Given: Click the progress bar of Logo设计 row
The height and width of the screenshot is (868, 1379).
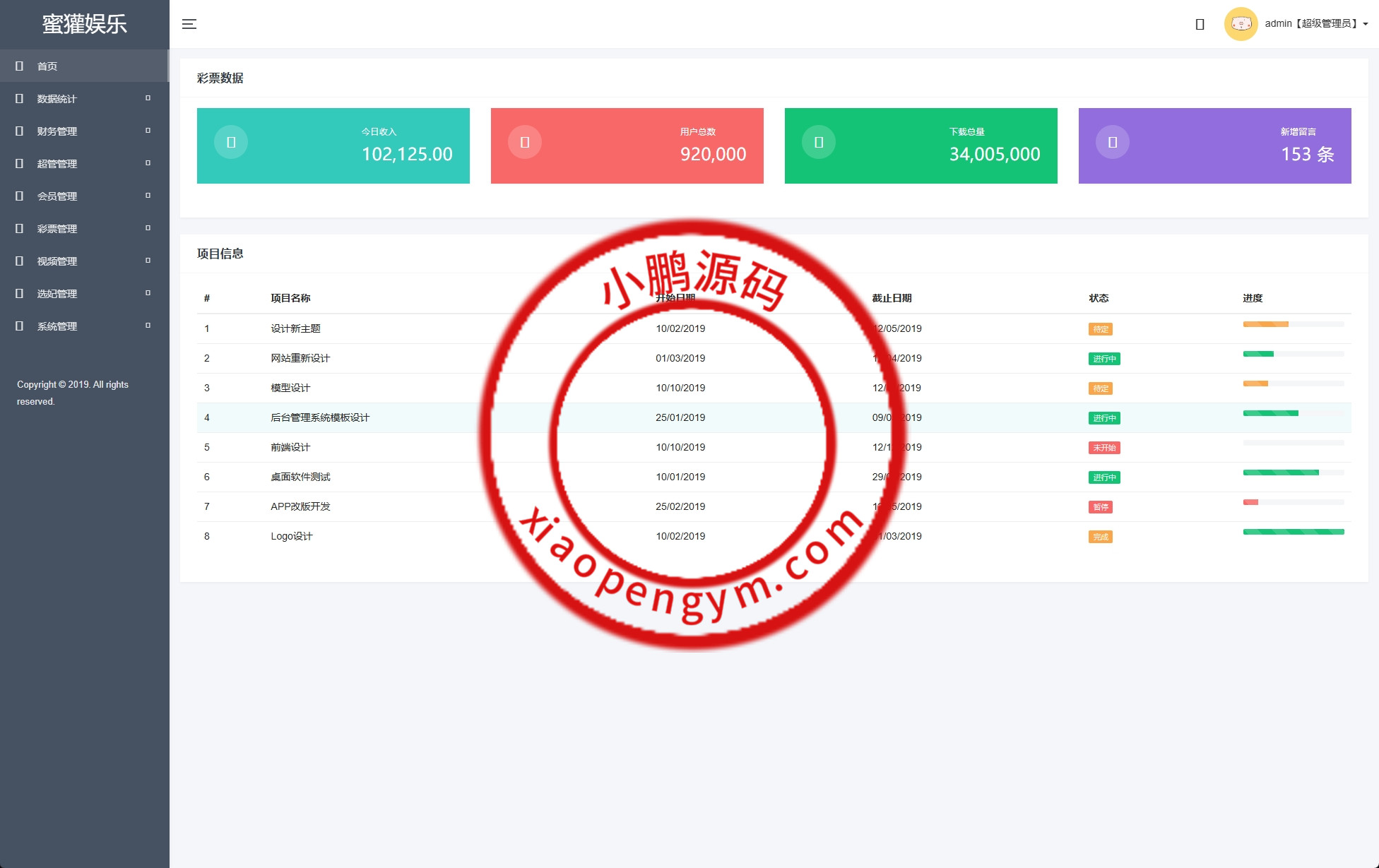Looking at the screenshot, I should point(1293,532).
